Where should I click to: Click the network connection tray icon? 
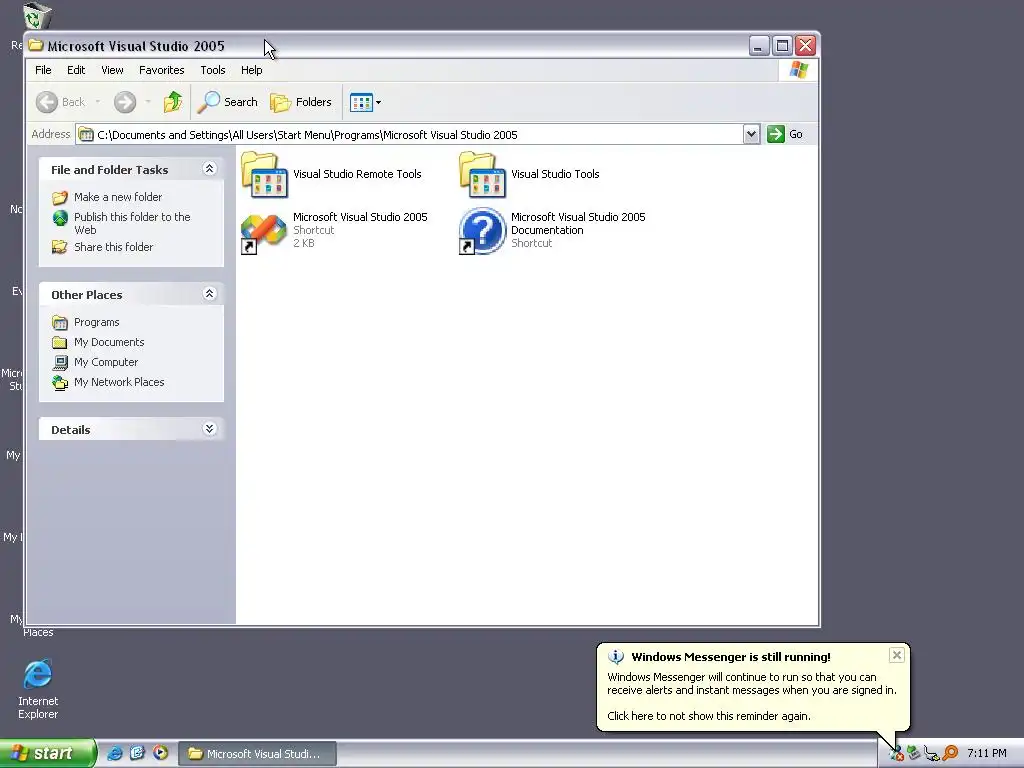(x=932, y=754)
